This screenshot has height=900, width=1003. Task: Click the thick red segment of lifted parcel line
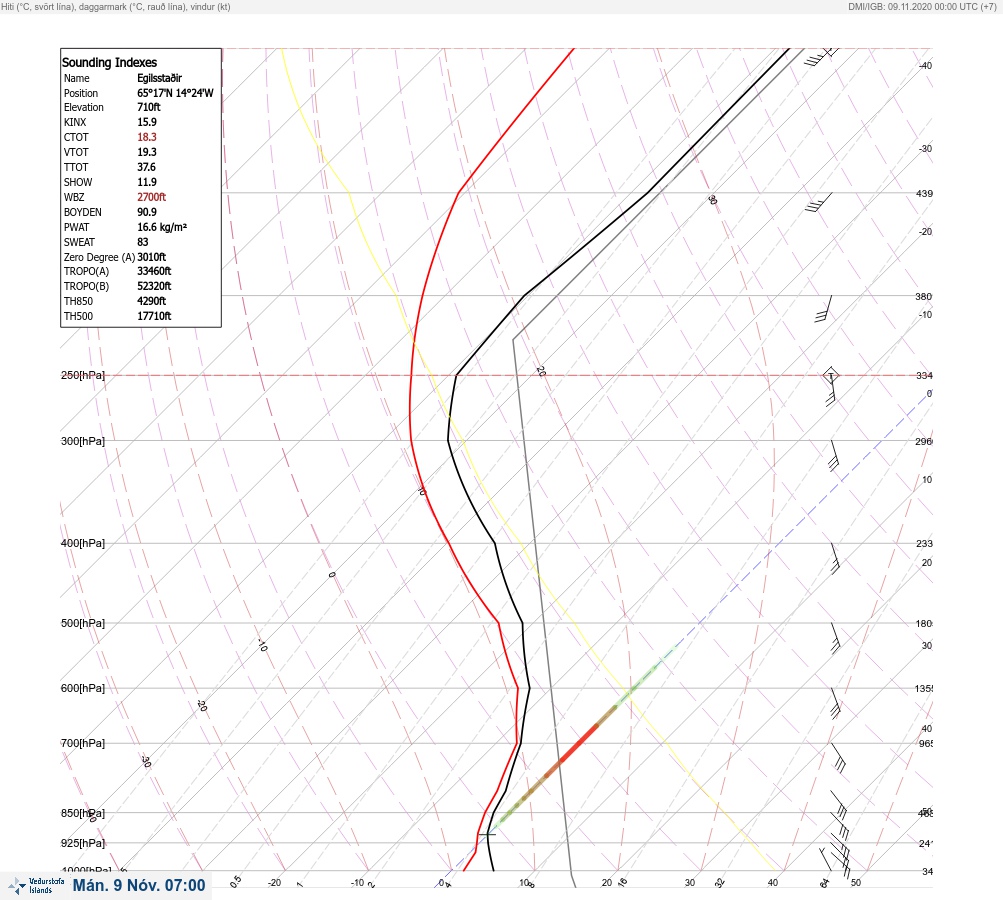point(578,743)
